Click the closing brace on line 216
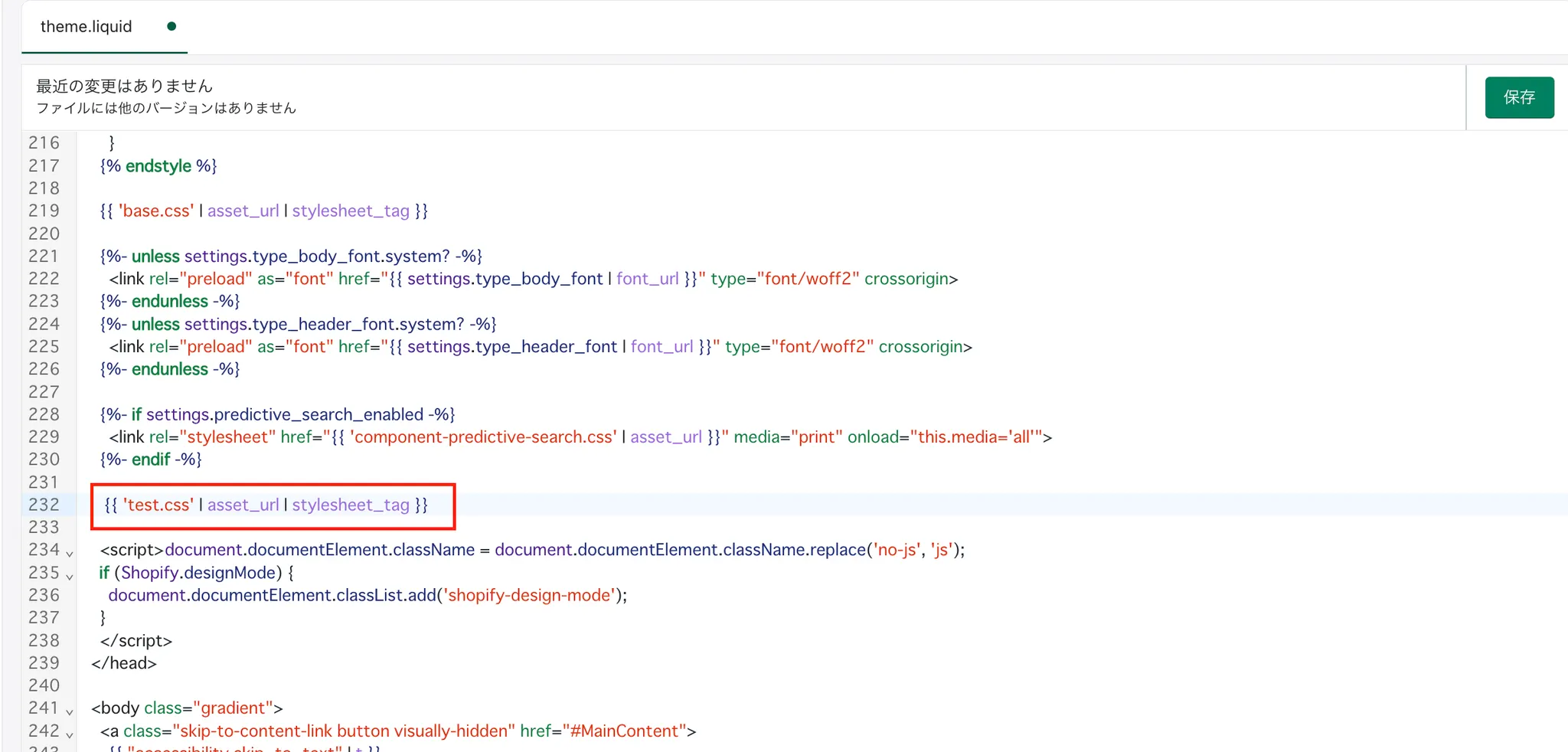Viewport: 1568px width, 752px height. click(x=112, y=142)
